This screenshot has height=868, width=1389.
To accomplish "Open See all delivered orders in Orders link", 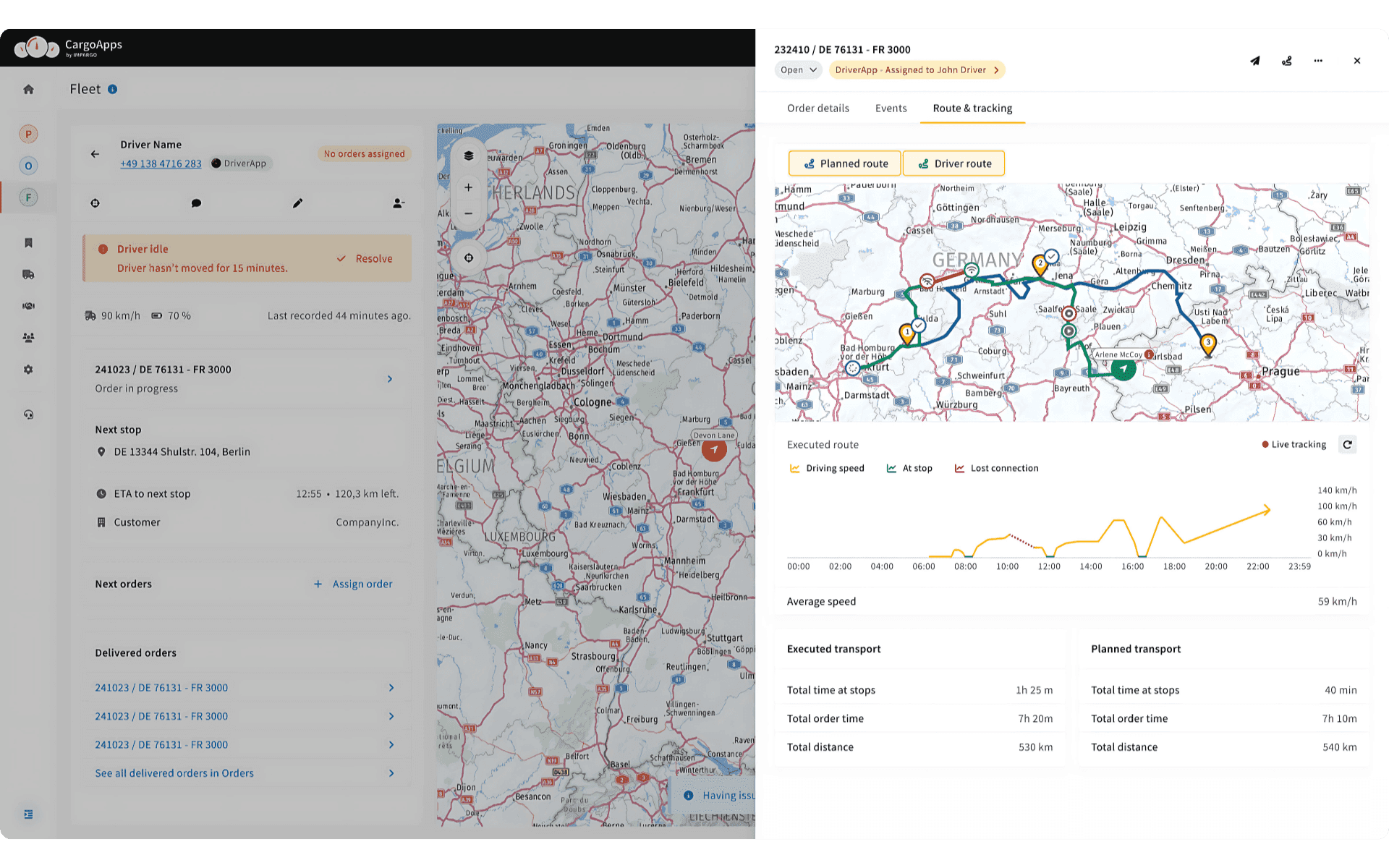I will click(174, 773).
